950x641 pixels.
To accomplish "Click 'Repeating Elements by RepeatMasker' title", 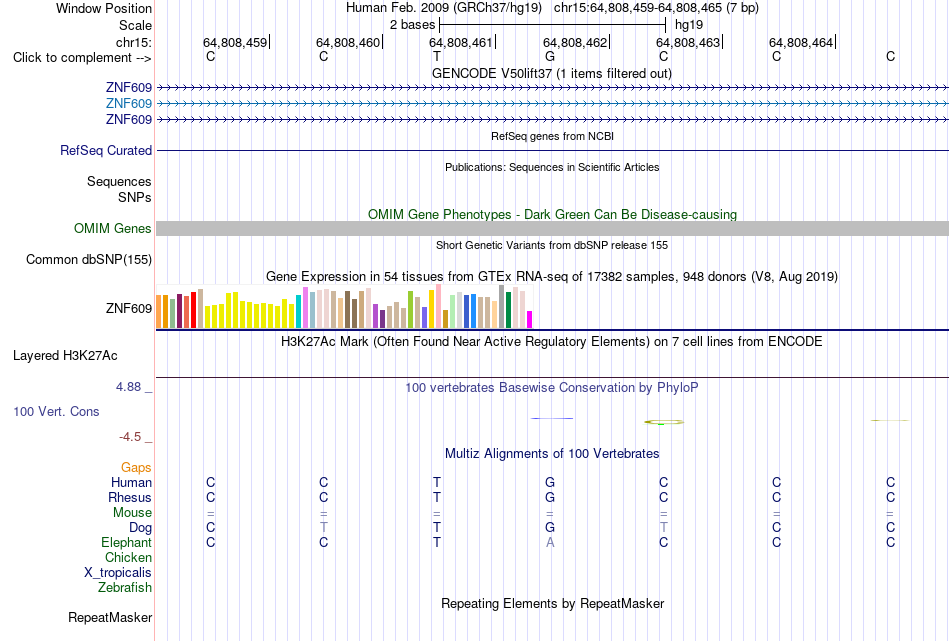I will click(552, 604).
